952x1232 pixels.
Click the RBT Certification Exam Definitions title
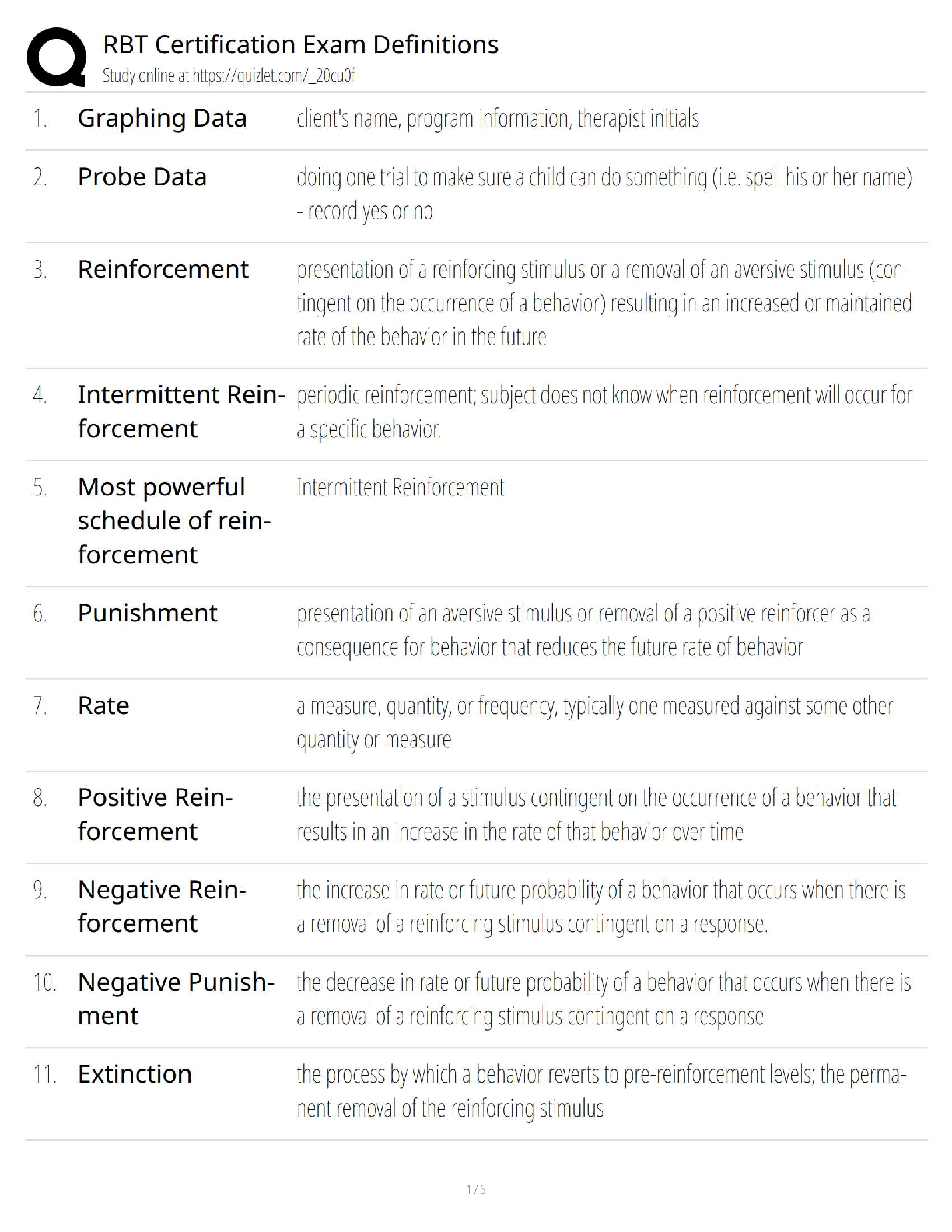tap(300, 44)
